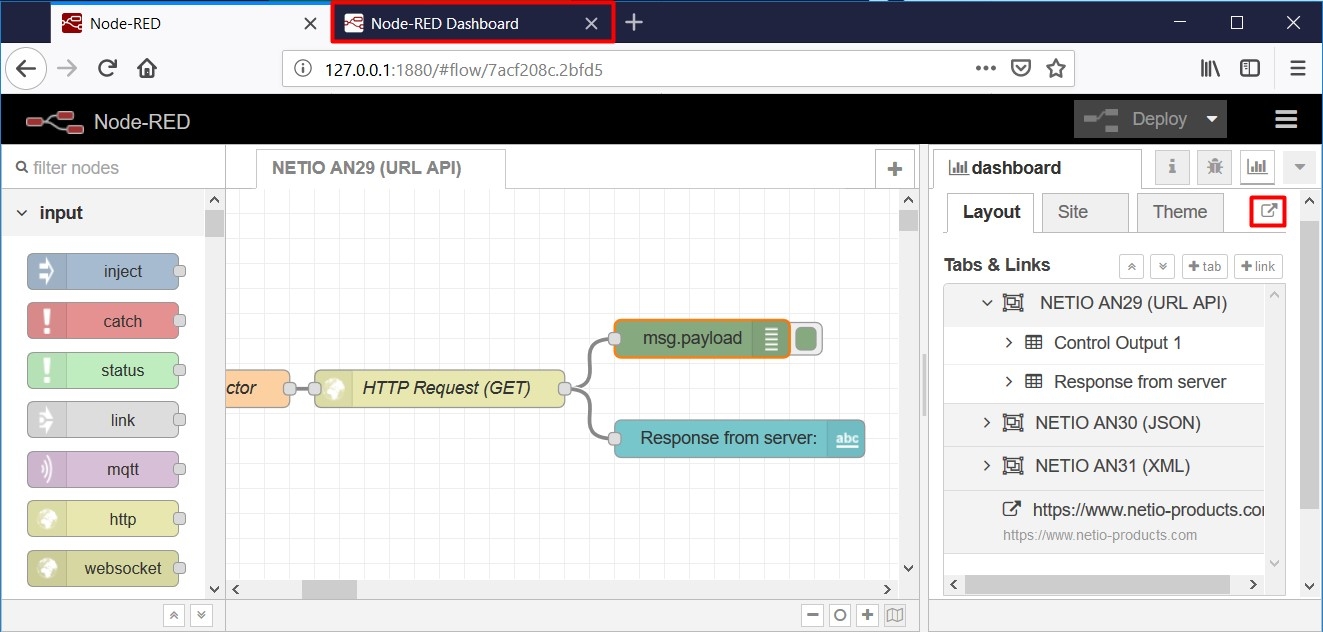Open the page actions three-dot menu

click(986, 68)
